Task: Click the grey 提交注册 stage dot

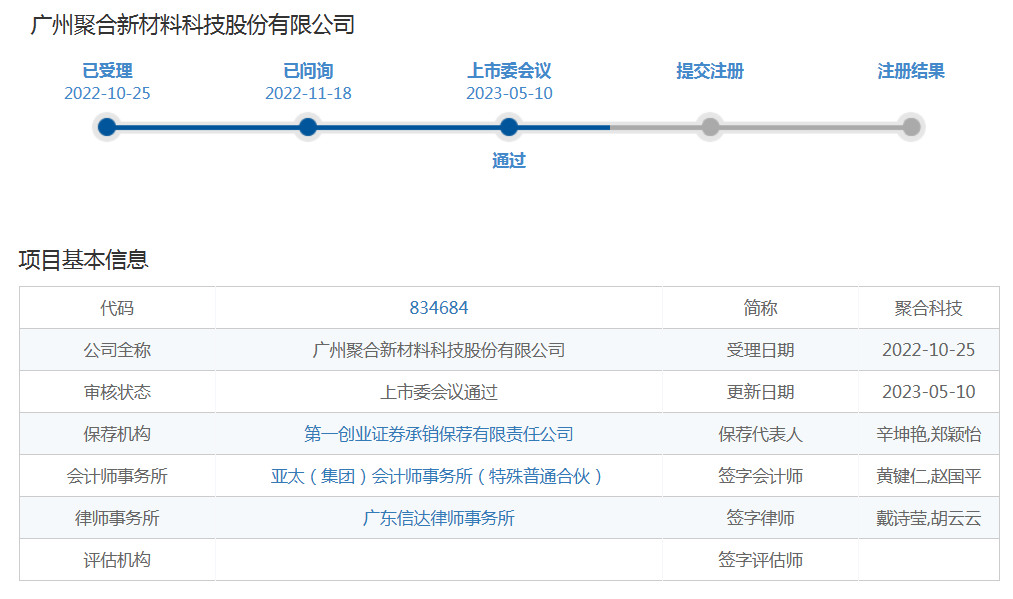Action: pos(710,127)
